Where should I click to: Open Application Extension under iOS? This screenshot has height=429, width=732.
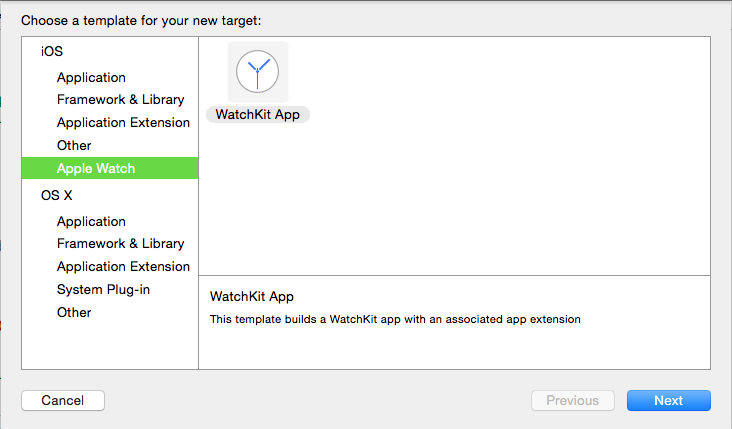tap(123, 122)
